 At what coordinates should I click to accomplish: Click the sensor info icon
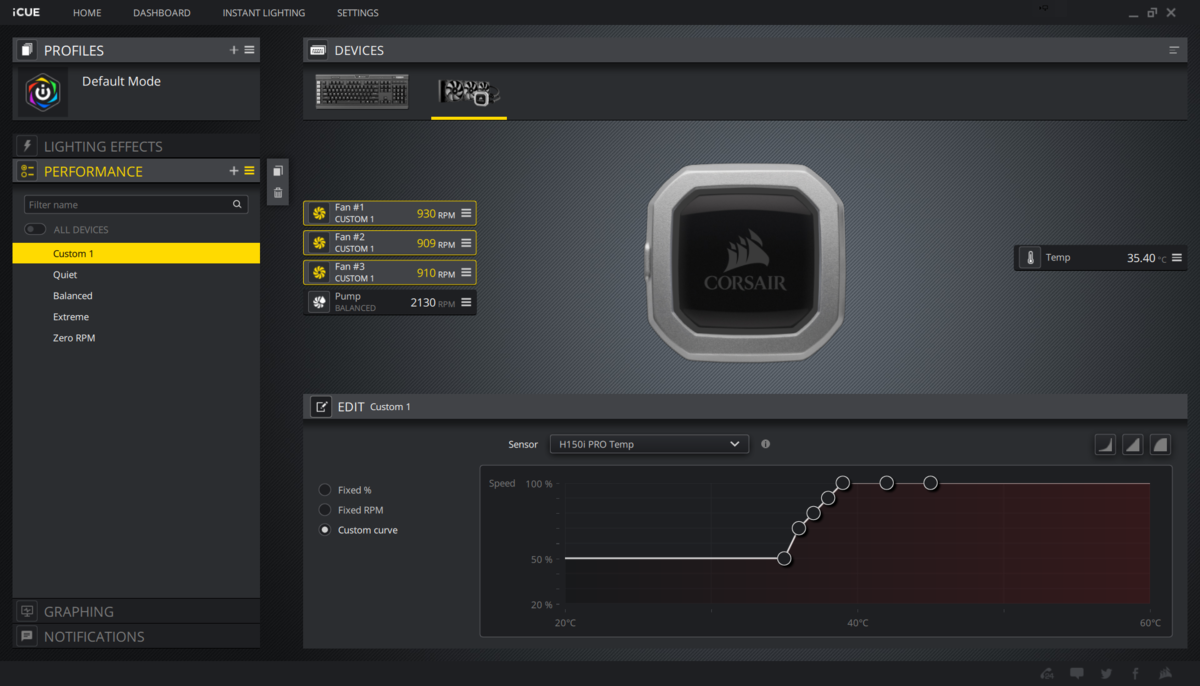(766, 444)
